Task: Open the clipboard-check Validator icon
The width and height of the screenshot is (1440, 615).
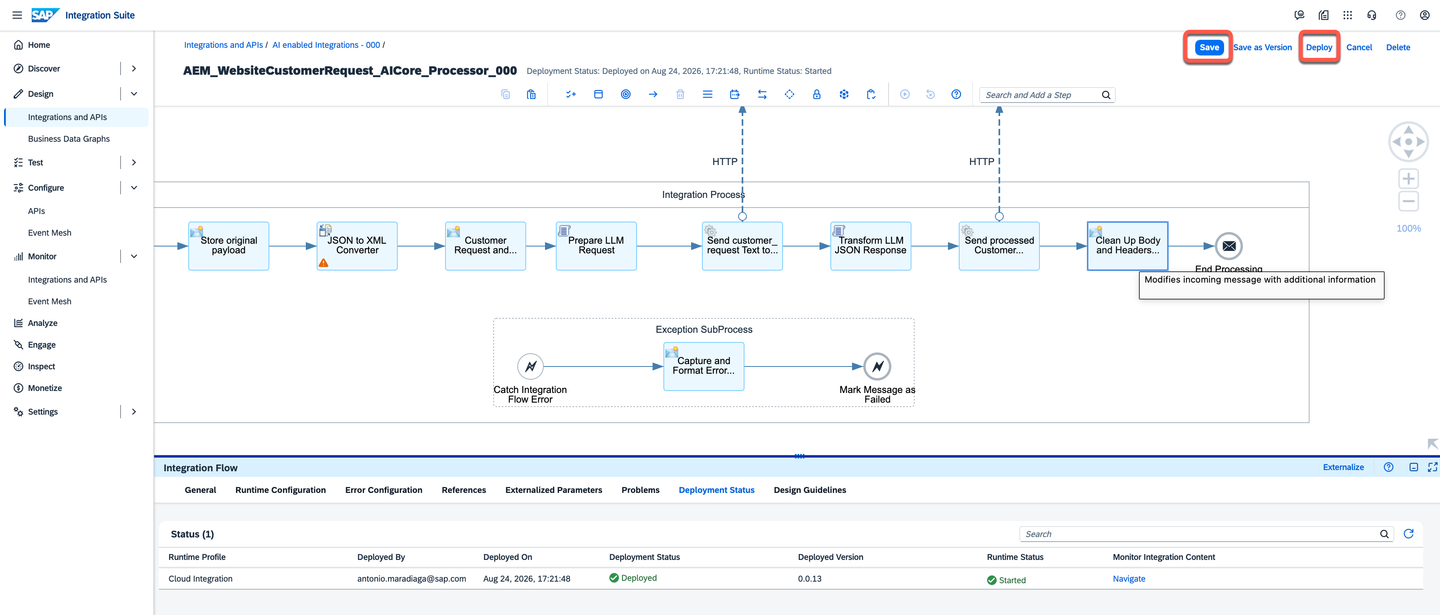Action: click(871, 94)
